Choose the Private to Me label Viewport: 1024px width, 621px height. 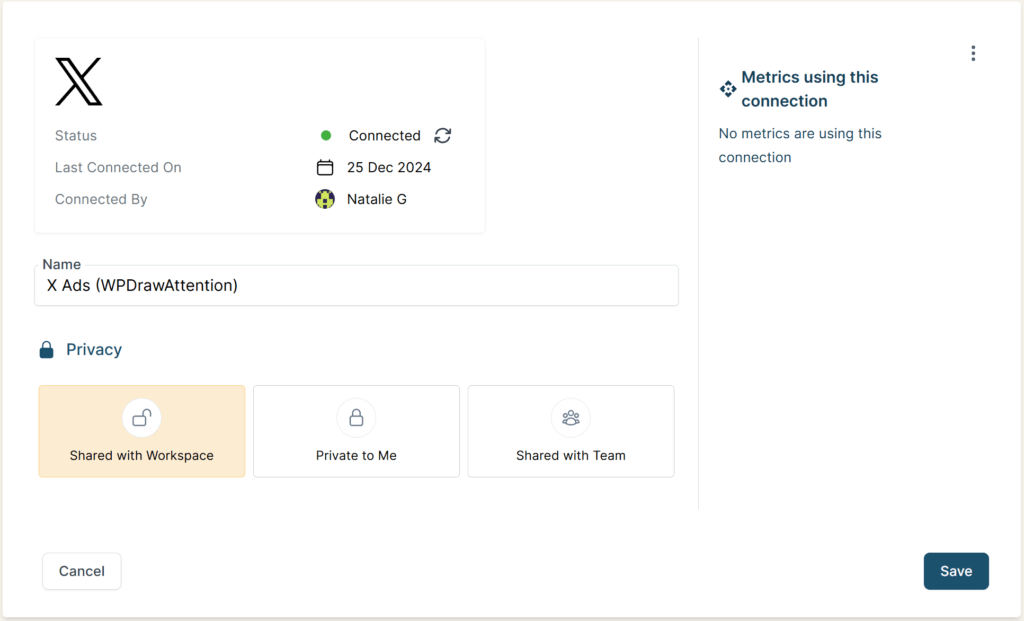tap(356, 455)
